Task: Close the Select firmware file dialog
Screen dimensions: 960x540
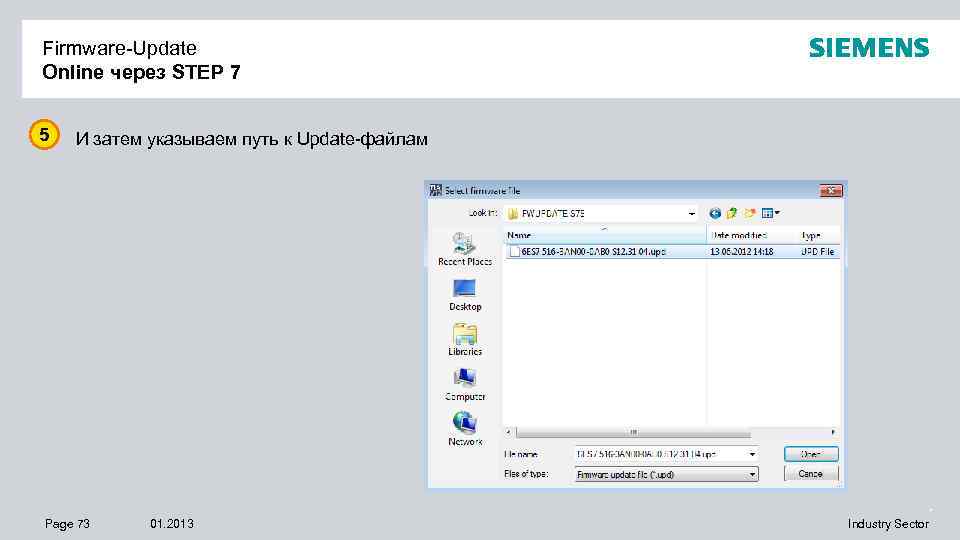Action: click(831, 191)
